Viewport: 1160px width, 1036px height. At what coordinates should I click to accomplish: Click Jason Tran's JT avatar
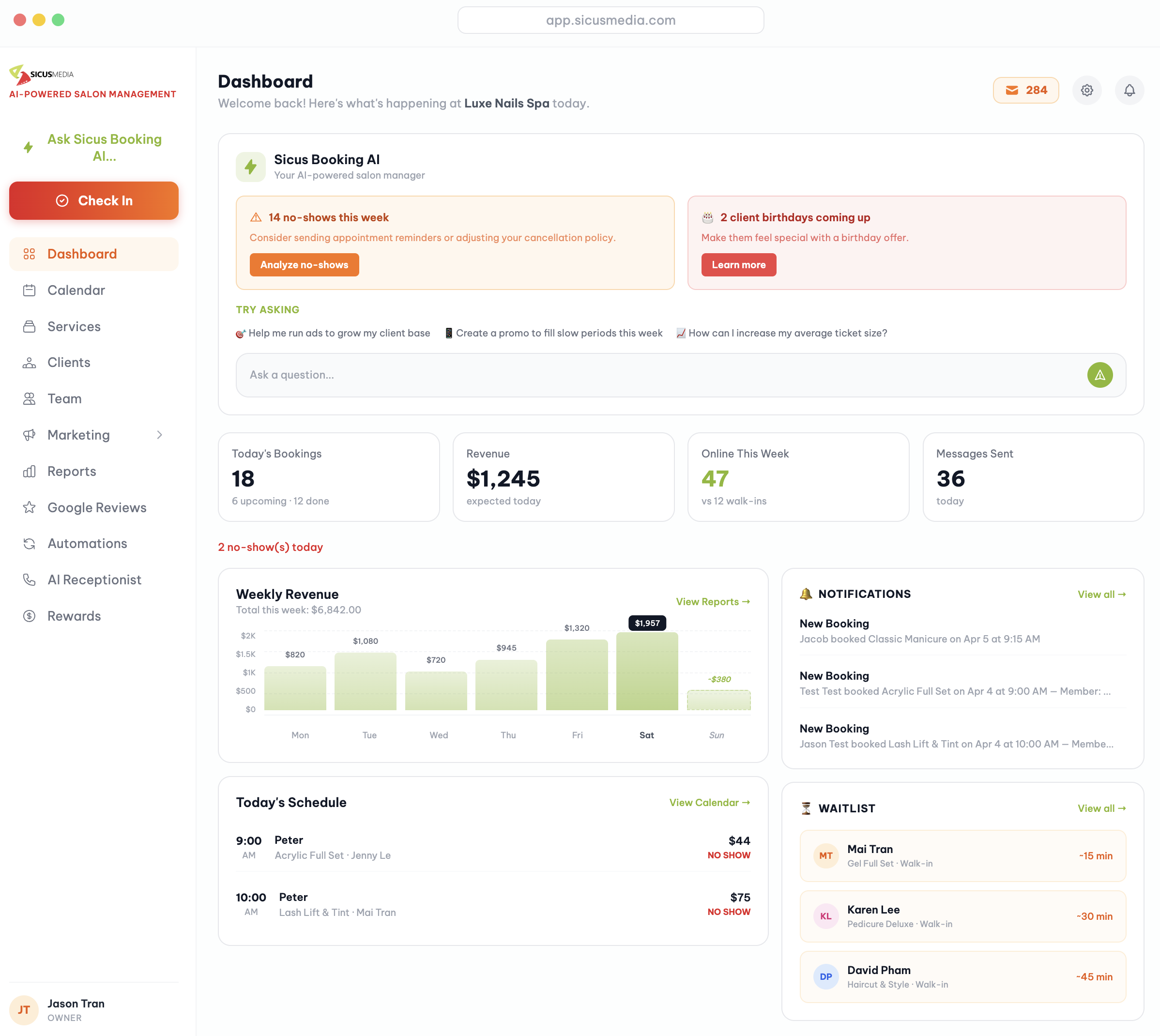24,1010
